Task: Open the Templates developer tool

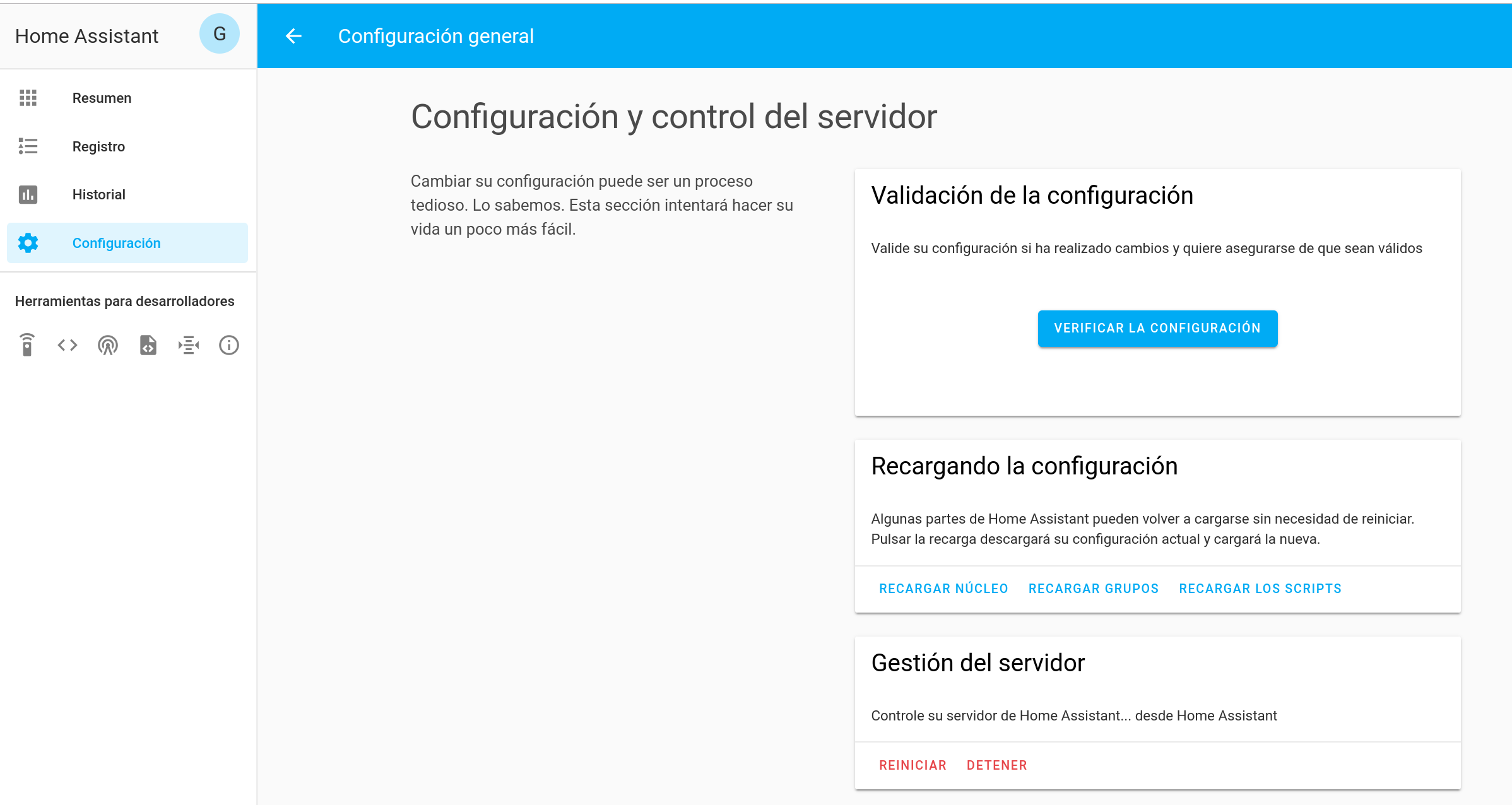Action: [x=148, y=345]
